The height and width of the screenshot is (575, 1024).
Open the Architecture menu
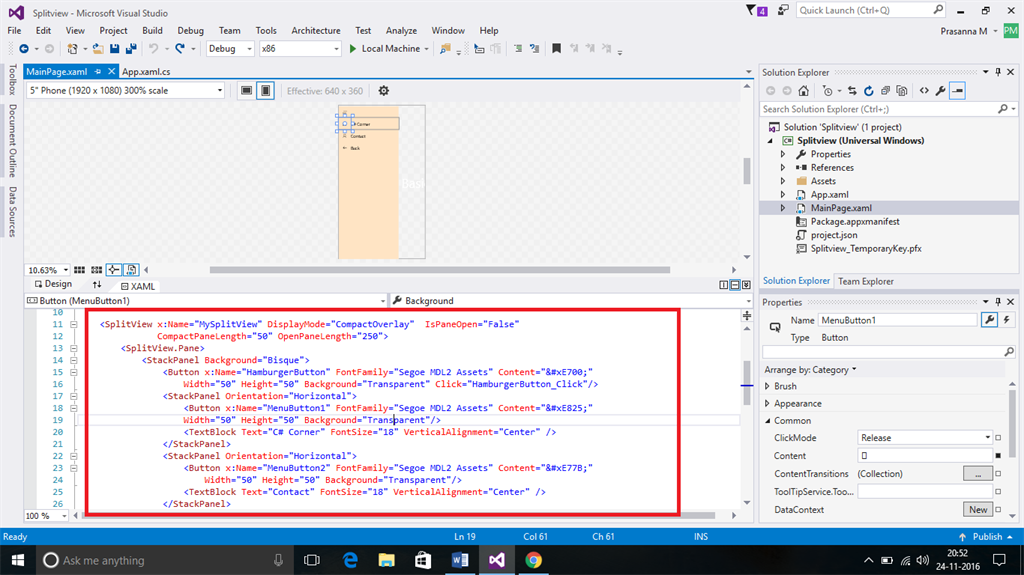click(316, 31)
